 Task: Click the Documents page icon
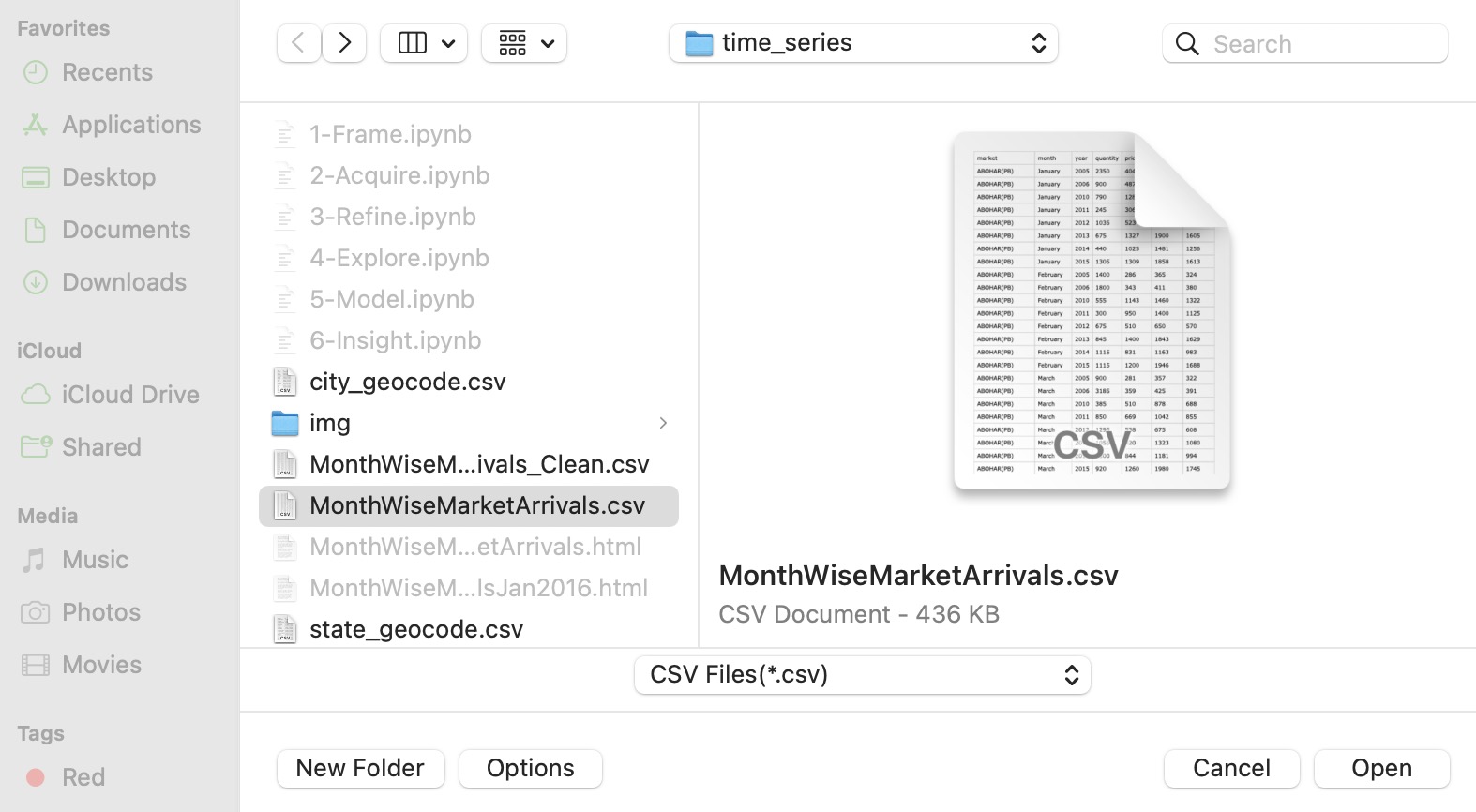point(36,230)
